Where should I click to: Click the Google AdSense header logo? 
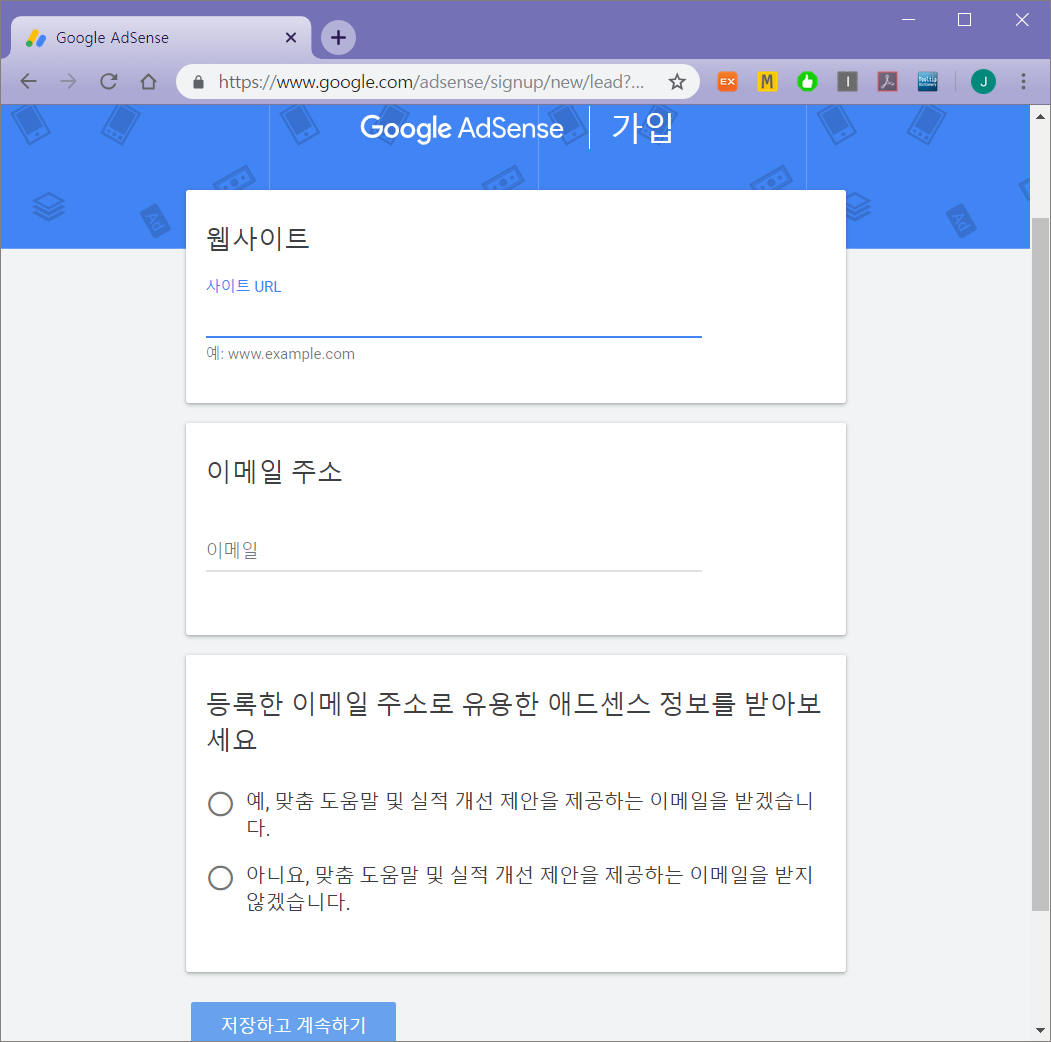point(461,128)
